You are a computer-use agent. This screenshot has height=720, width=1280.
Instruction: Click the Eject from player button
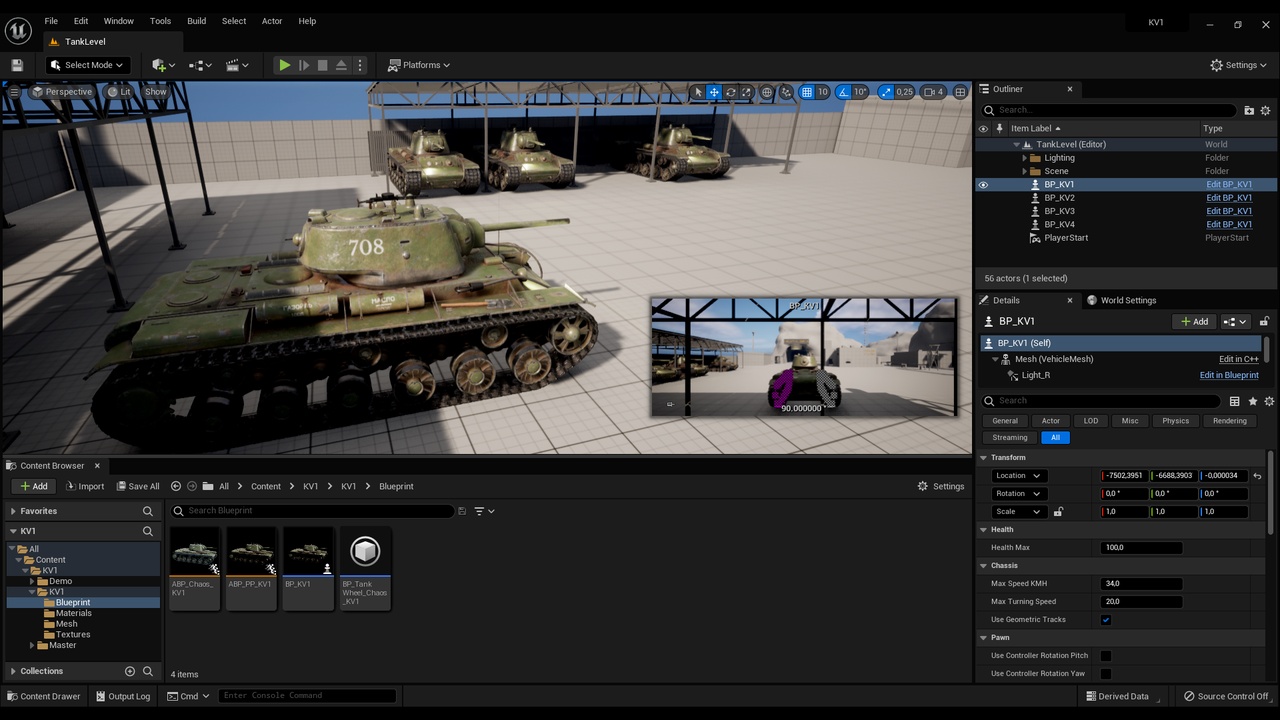pyautogui.click(x=341, y=65)
